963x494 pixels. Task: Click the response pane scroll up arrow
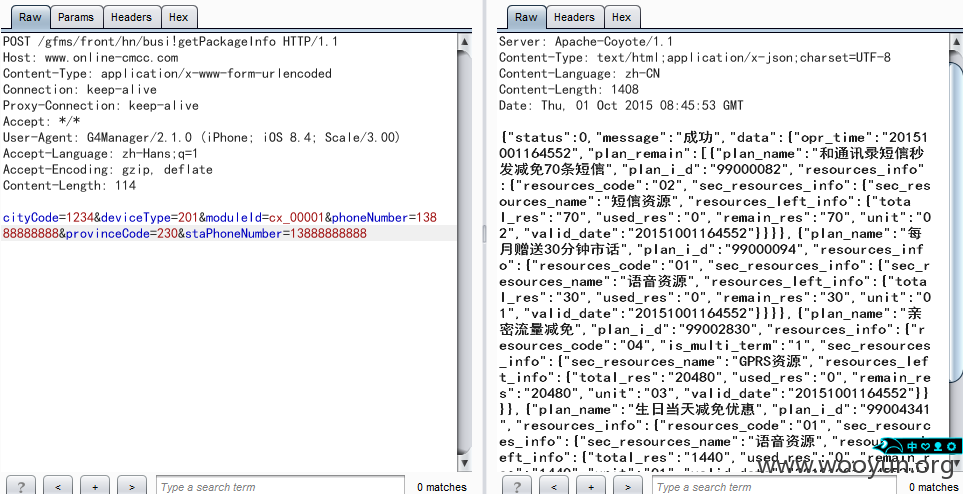pyautogui.click(x=957, y=42)
